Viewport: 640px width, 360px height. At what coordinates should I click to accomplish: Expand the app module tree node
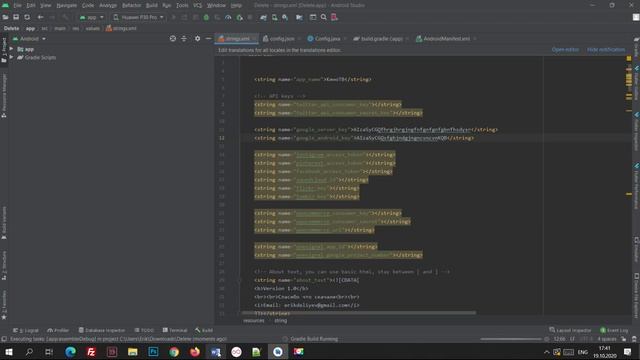[x=11, y=49]
